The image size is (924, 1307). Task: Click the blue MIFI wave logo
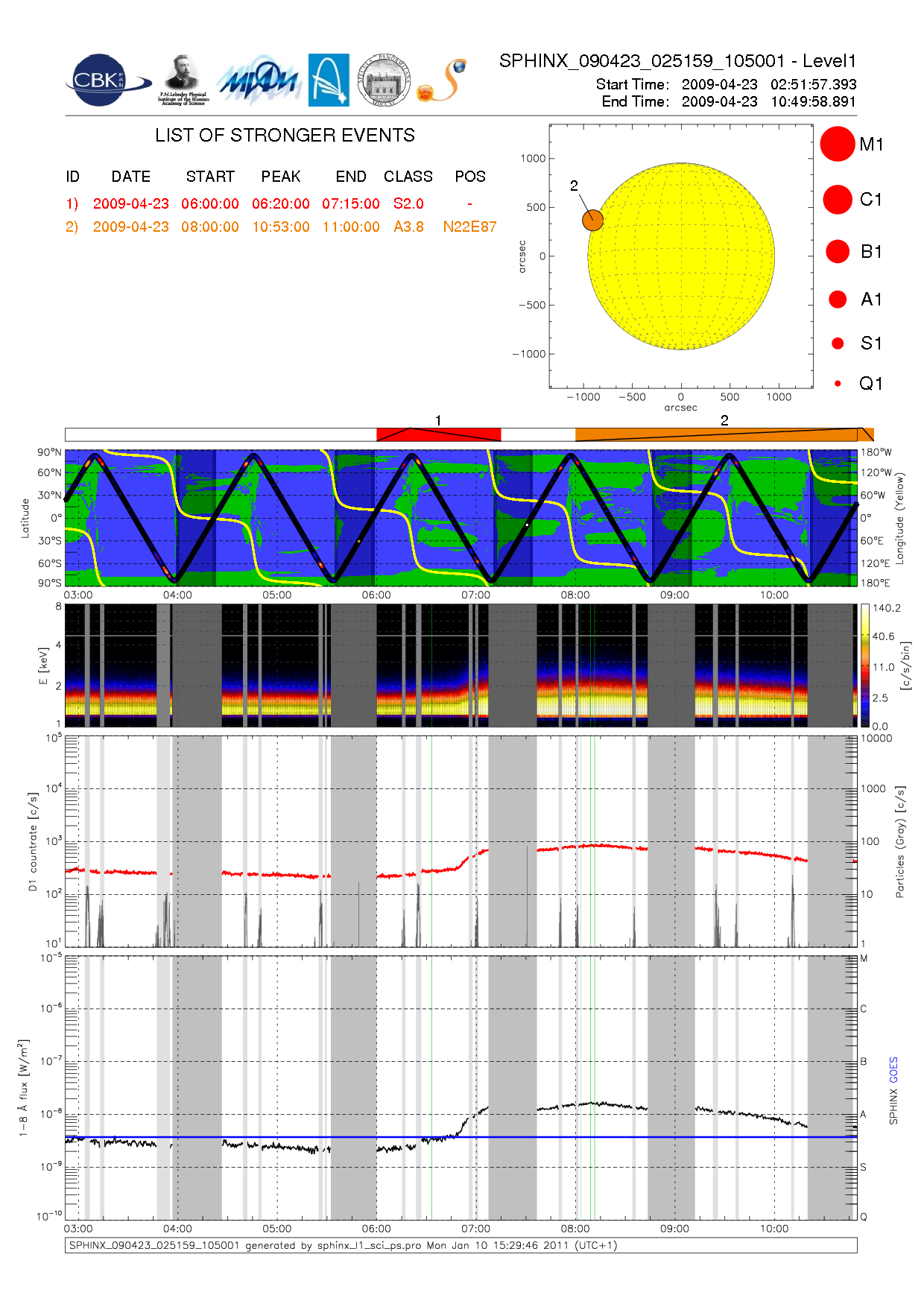pos(259,80)
